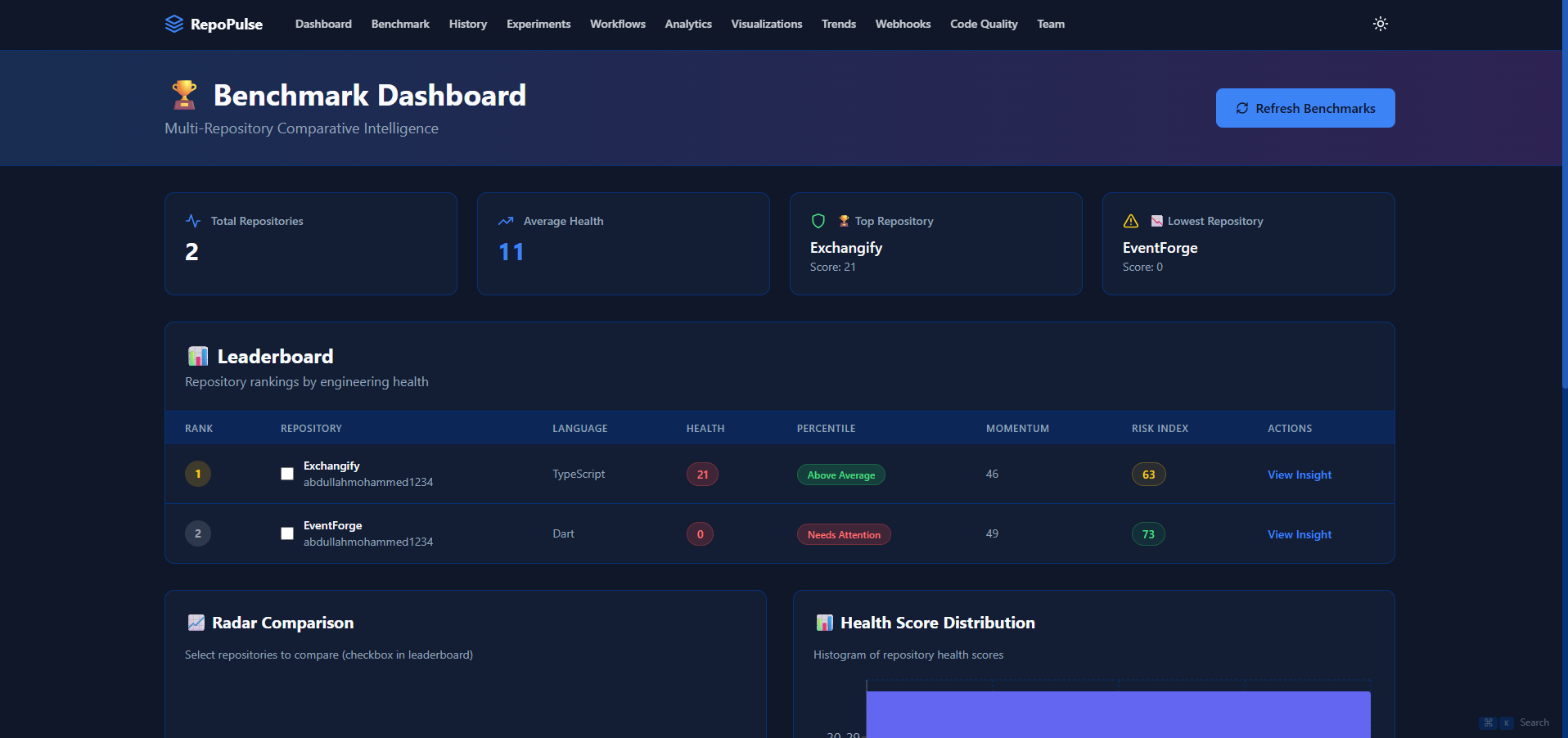The height and width of the screenshot is (738, 1568).
Task: Click the purple histogram bar
Action: click(x=1119, y=714)
